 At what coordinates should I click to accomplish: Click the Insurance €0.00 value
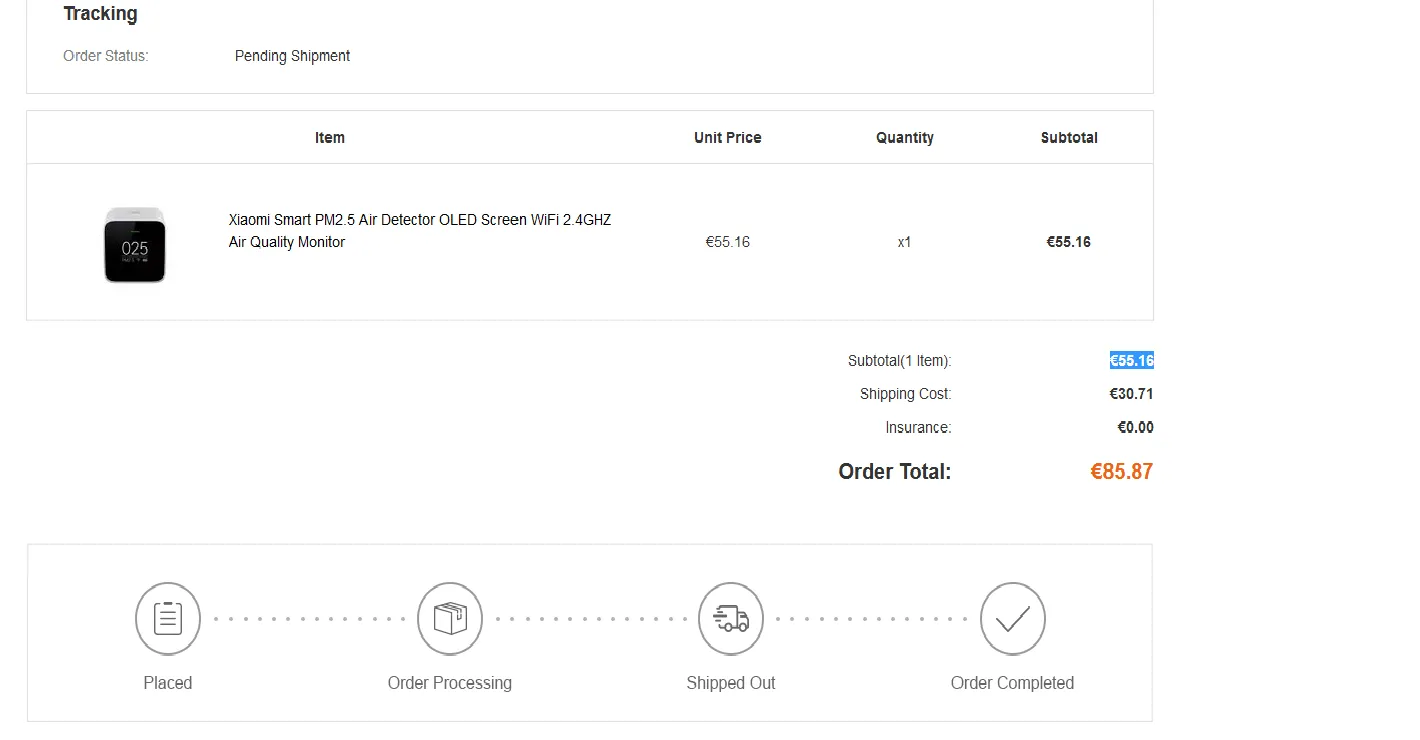[x=1135, y=428]
